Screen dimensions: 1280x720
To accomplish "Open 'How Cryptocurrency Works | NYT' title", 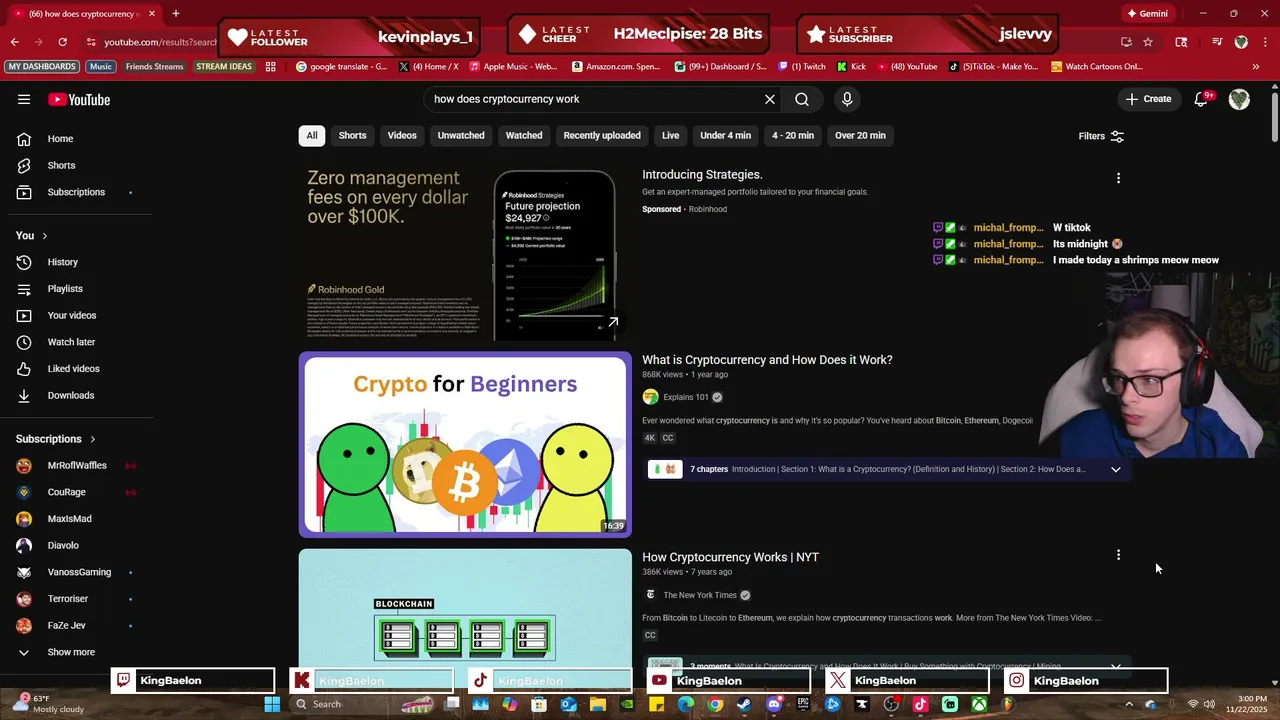I will (x=730, y=557).
